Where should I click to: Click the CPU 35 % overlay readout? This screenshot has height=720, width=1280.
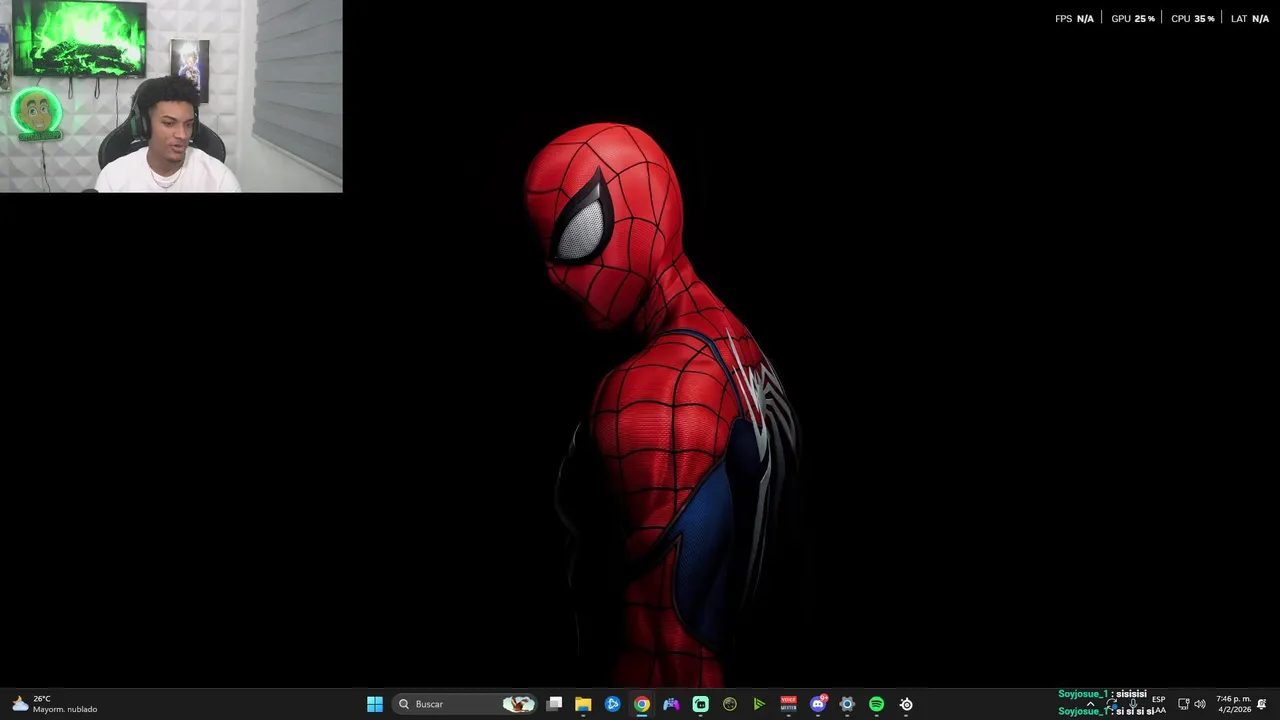coord(1192,19)
